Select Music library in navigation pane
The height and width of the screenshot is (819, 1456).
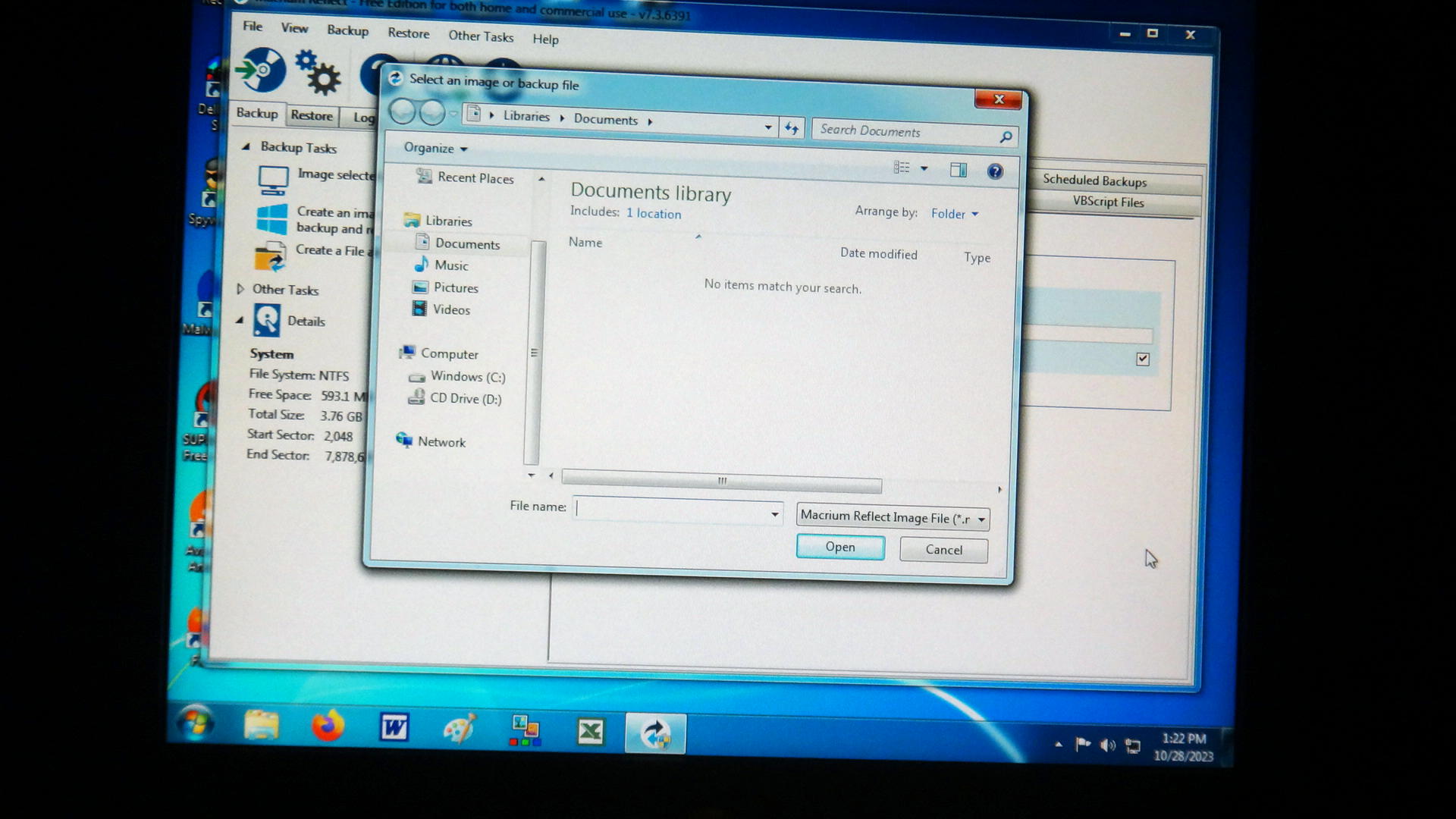441,265
